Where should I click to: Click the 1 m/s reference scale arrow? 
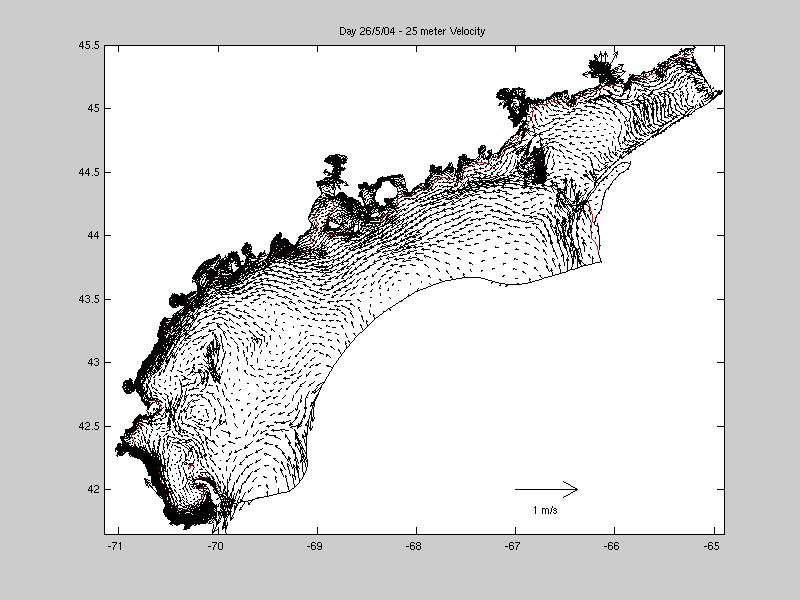[546, 489]
